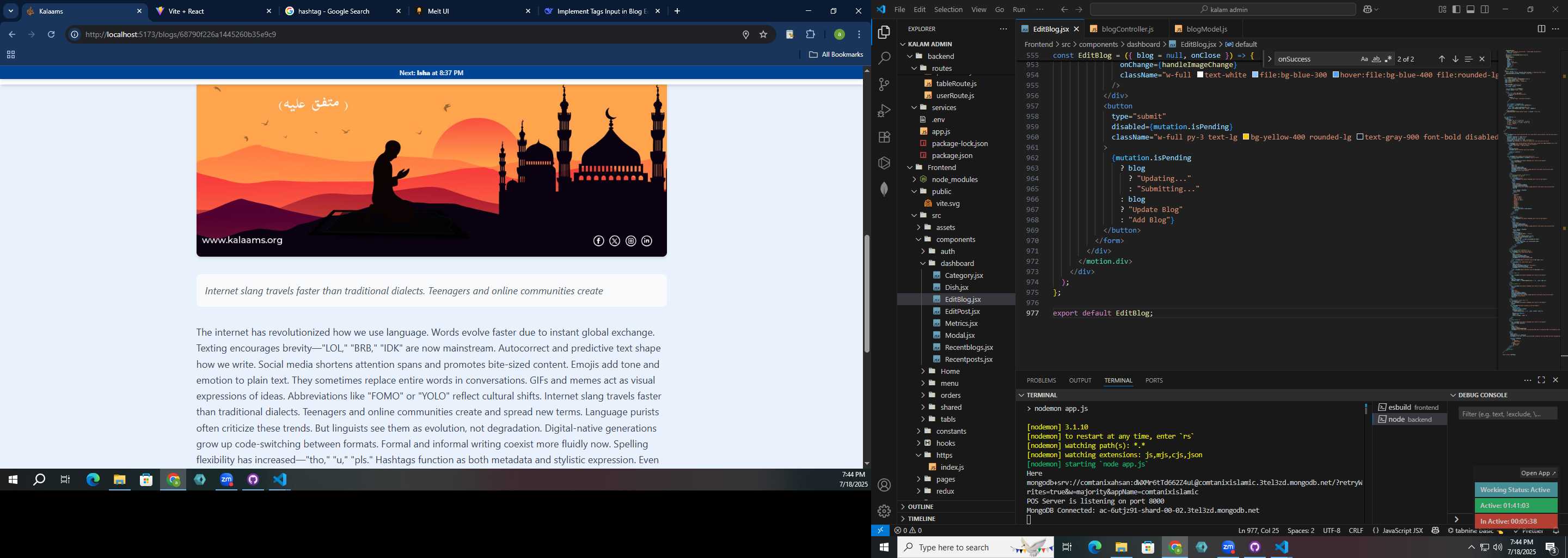Screen dimensions: 1568x558
Task: Open the Chrome tab search dropdown
Action: [11, 11]
